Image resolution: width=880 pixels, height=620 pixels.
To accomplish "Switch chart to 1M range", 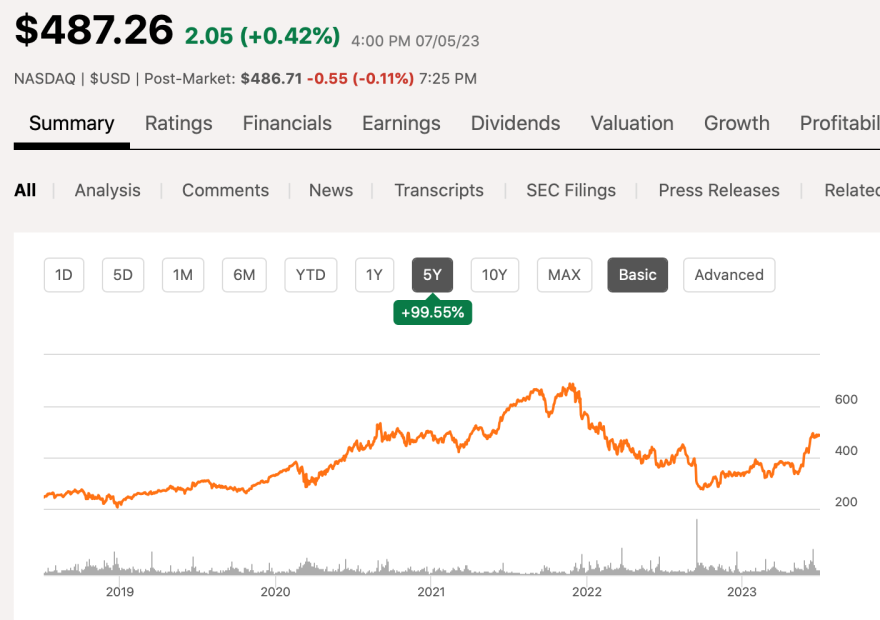I will [183, 275].
